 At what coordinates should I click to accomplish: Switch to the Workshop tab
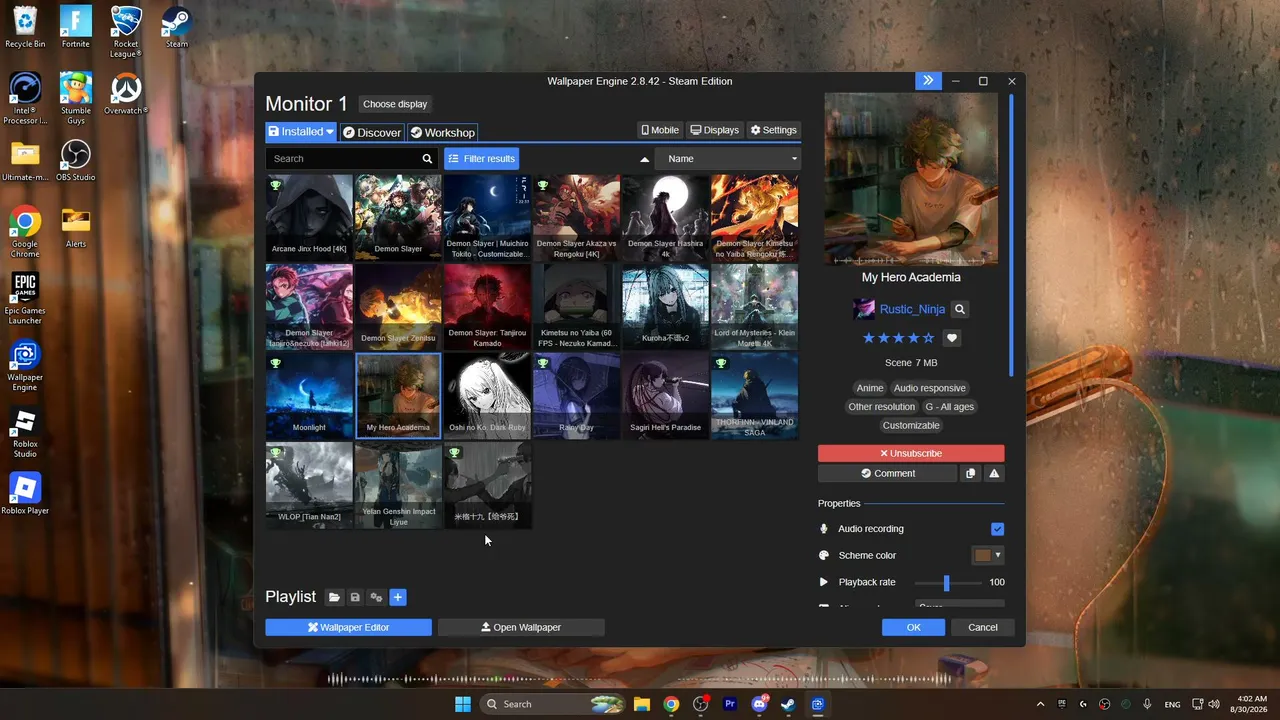[x=442, y=132]
